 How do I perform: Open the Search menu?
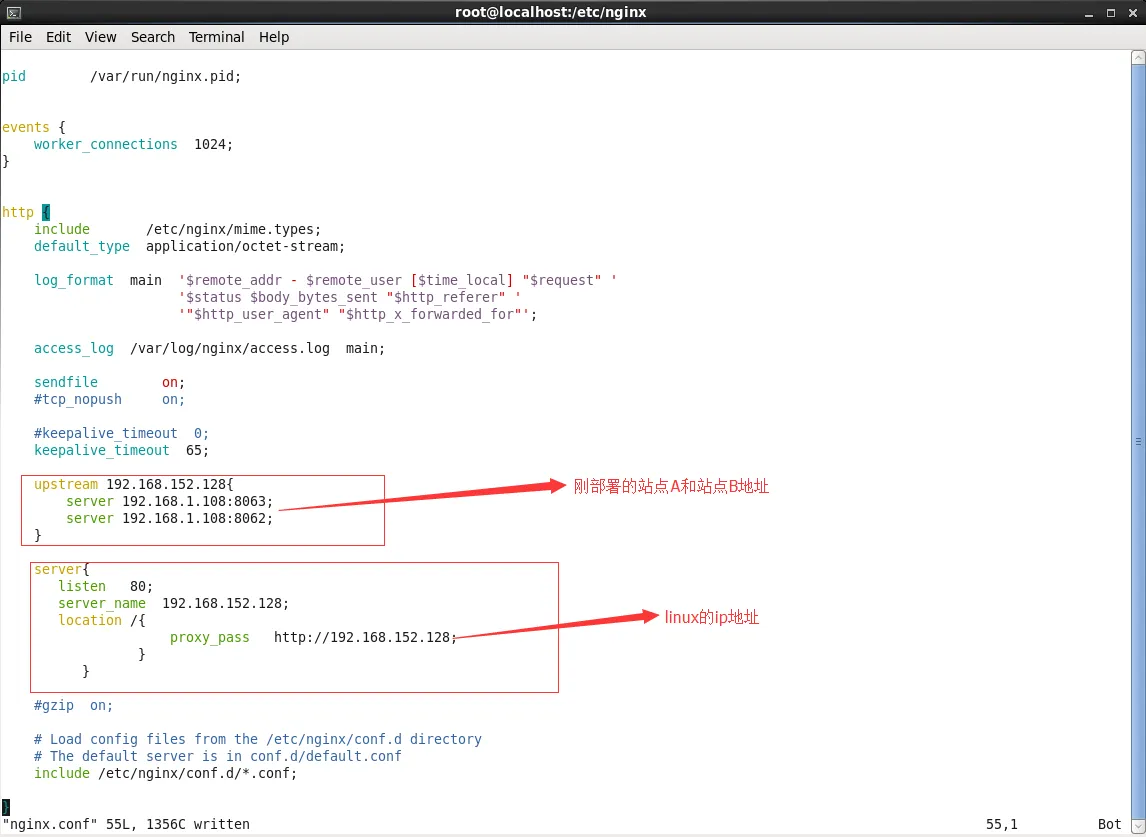152,37
